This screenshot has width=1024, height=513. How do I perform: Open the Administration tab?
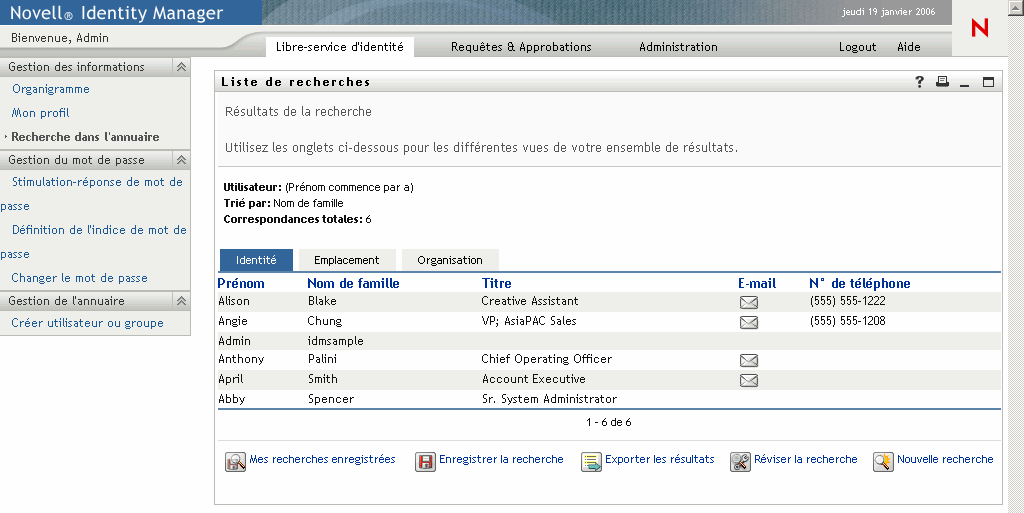pos(679,47)
